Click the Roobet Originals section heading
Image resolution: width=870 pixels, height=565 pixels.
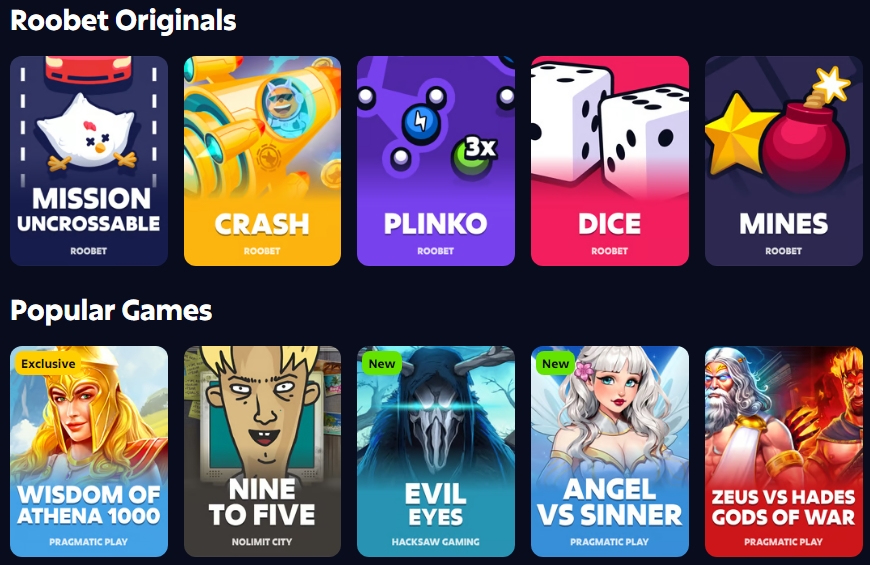tap(123, 21)
